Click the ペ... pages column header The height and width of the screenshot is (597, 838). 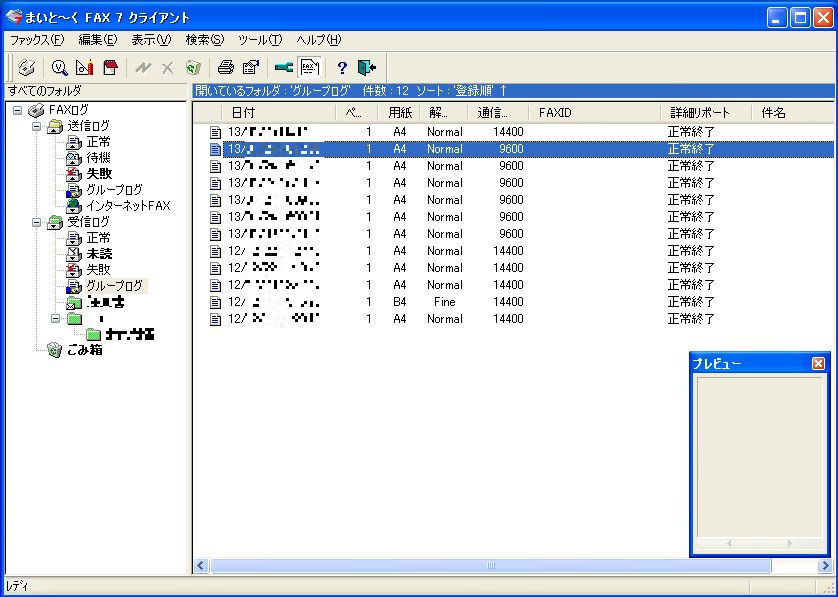(356, 113)
